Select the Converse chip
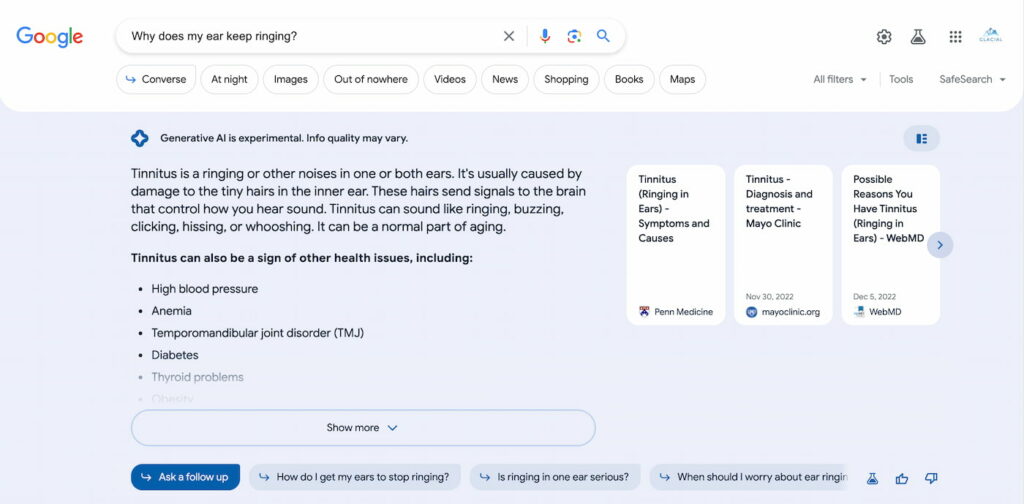This screenshot has height=504, width=1024. point(156,80)
